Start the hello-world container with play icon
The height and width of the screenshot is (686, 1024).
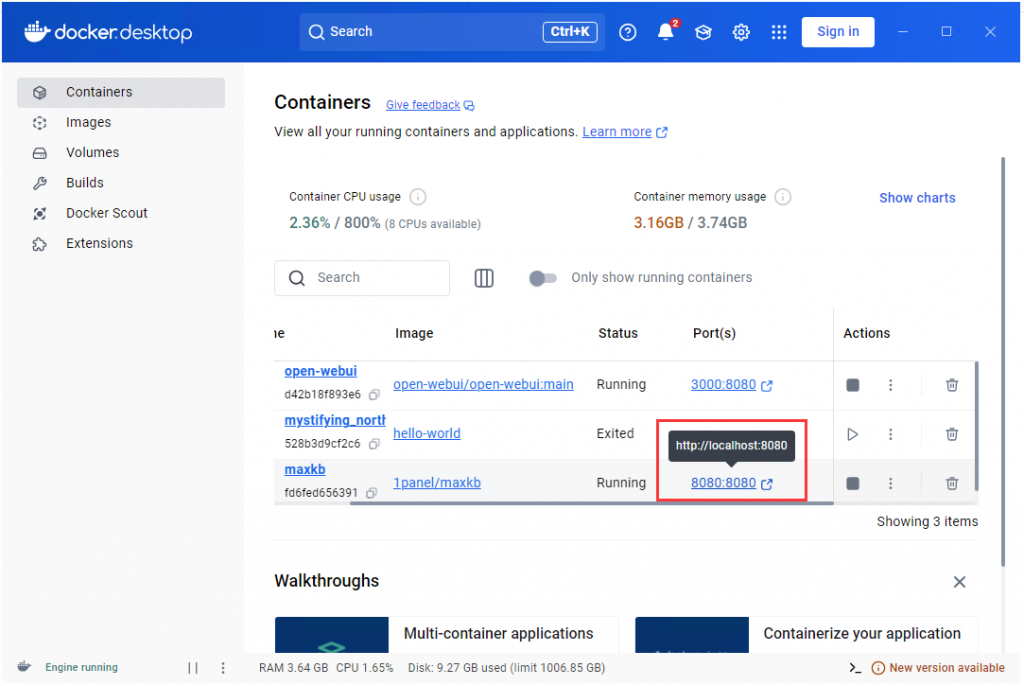(x=852, y=434)
